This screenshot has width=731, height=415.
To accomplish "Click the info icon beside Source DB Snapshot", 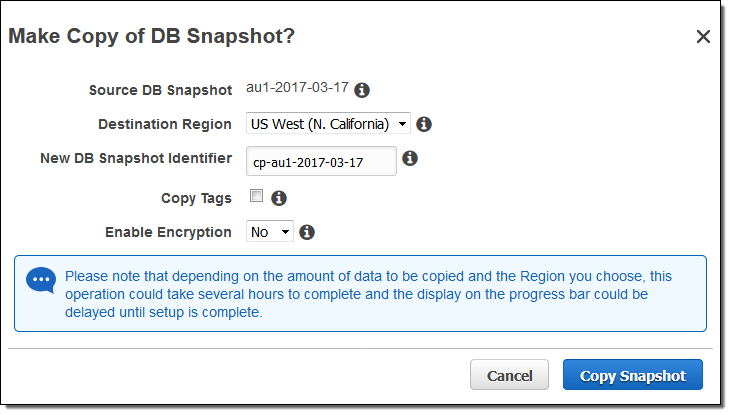I will [x=362, y=90].
